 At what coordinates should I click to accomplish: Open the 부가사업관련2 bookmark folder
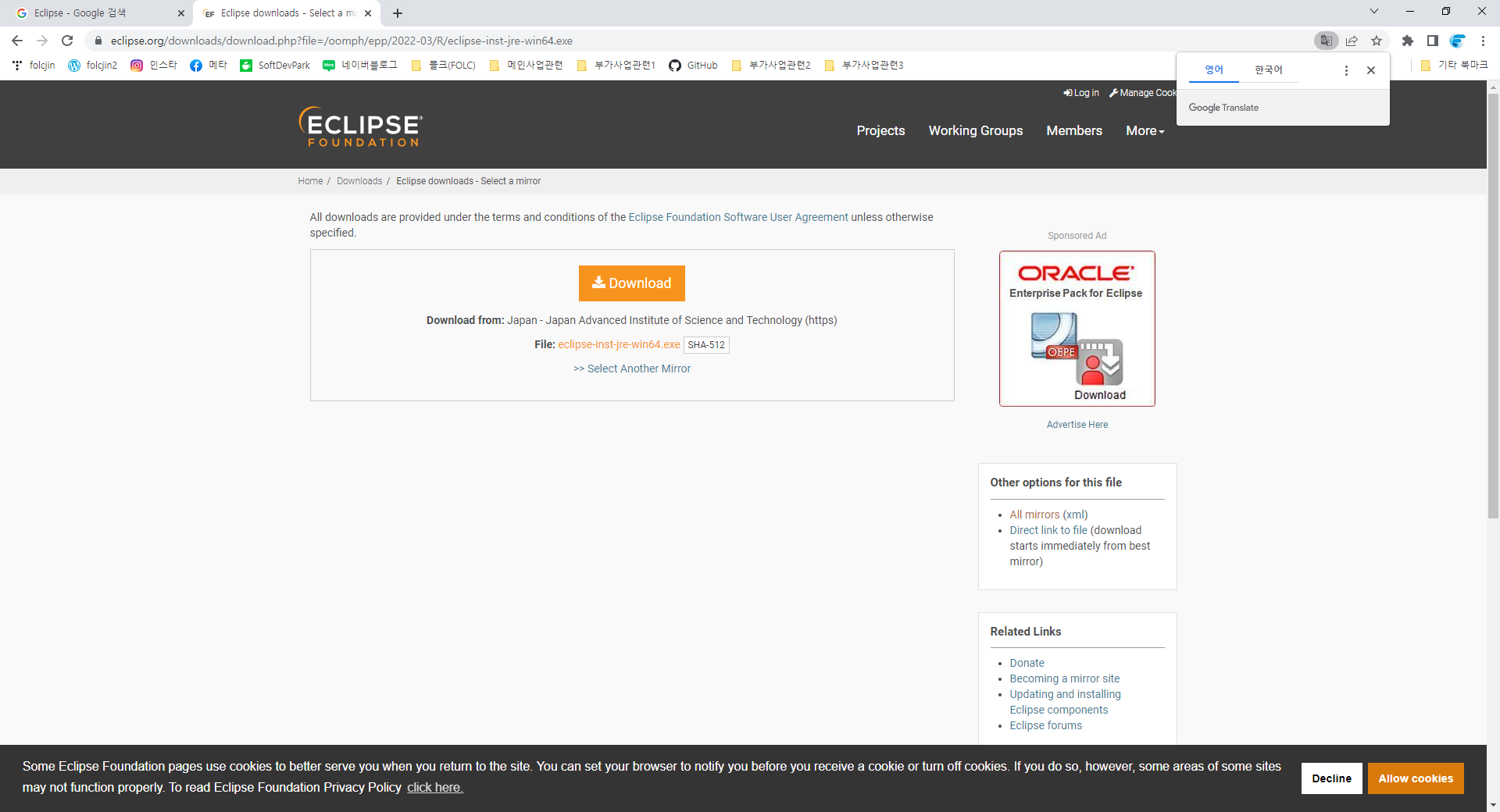point(771,66)
